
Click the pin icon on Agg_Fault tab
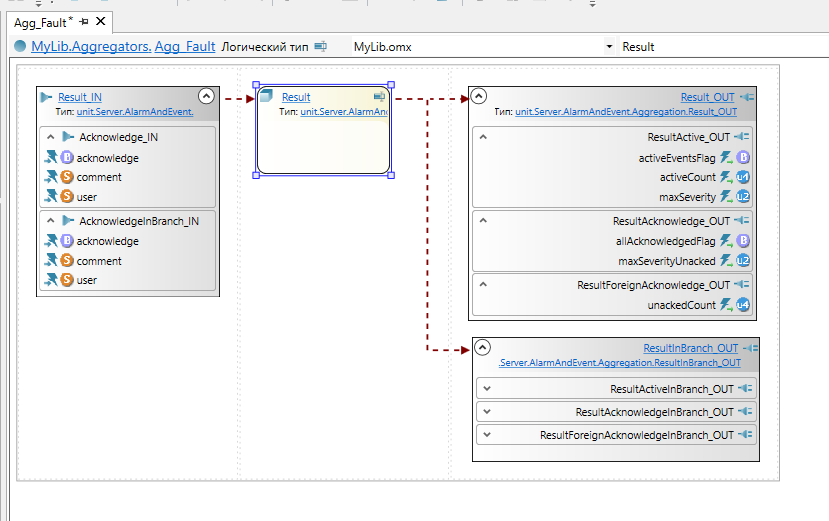point(84,21)
